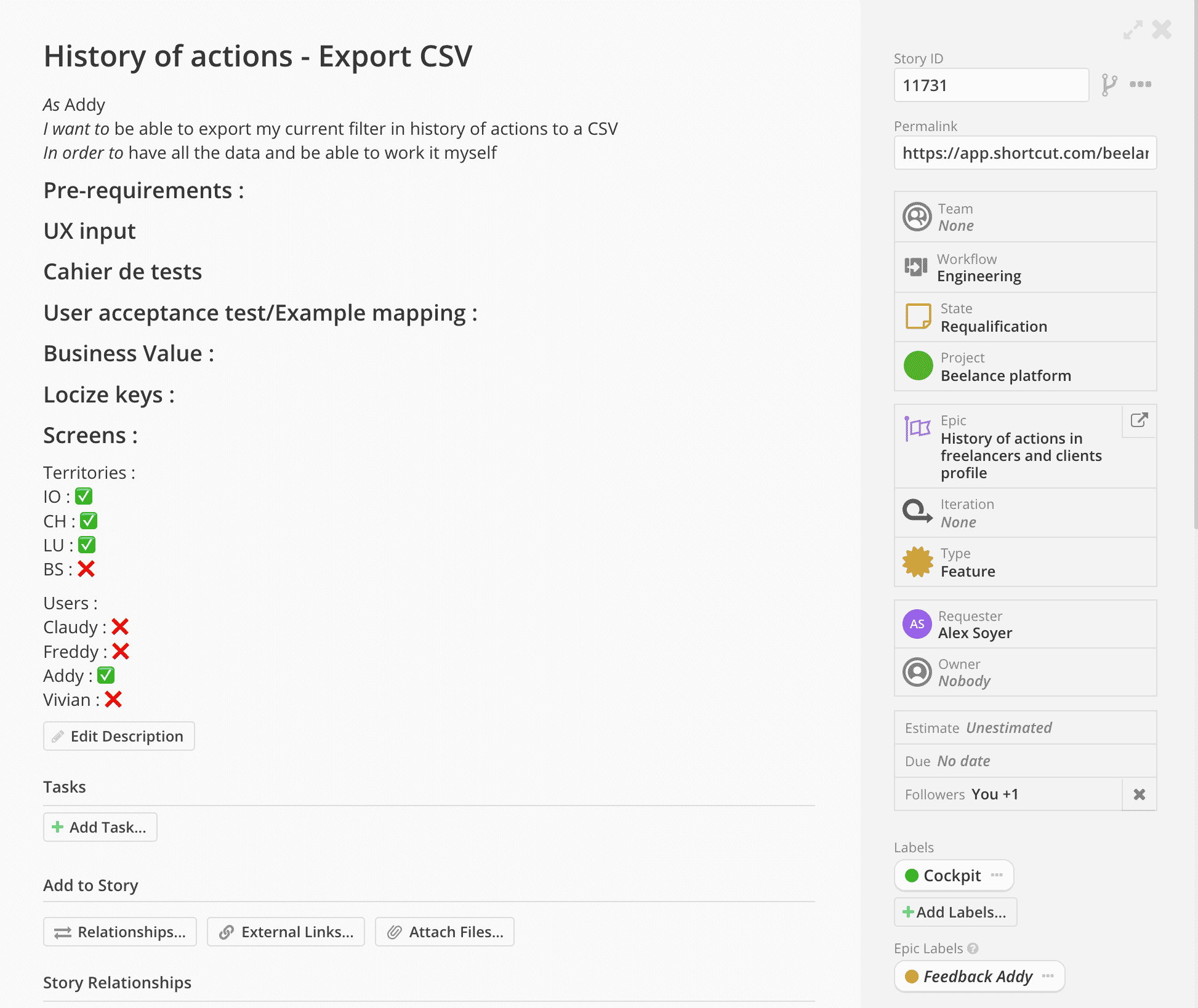Screen dimensions: 1198x1008
Task: Click the green dot on Cockpit label
Action: click(912, 875)
